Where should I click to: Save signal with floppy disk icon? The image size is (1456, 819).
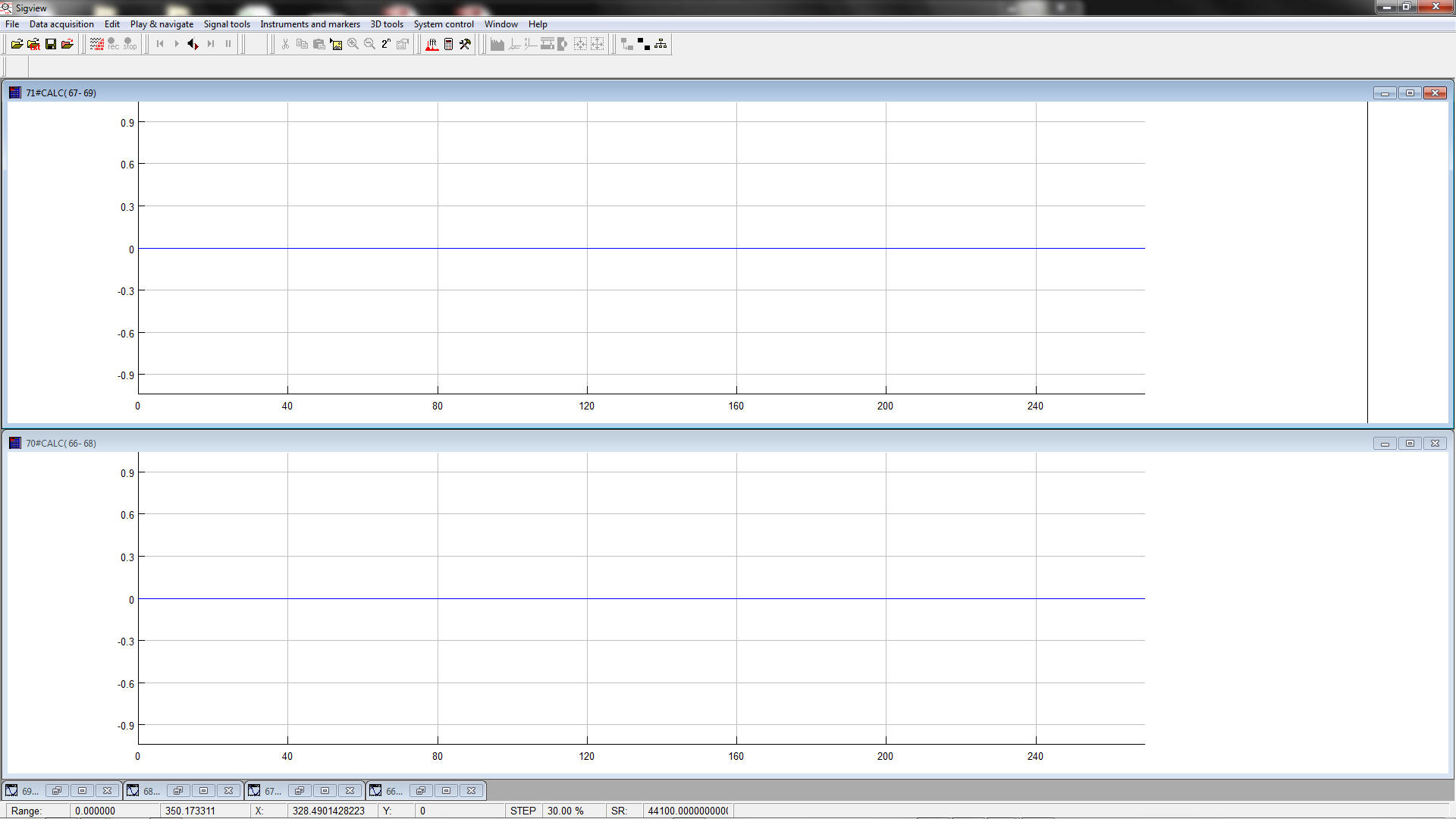[50, 44]
